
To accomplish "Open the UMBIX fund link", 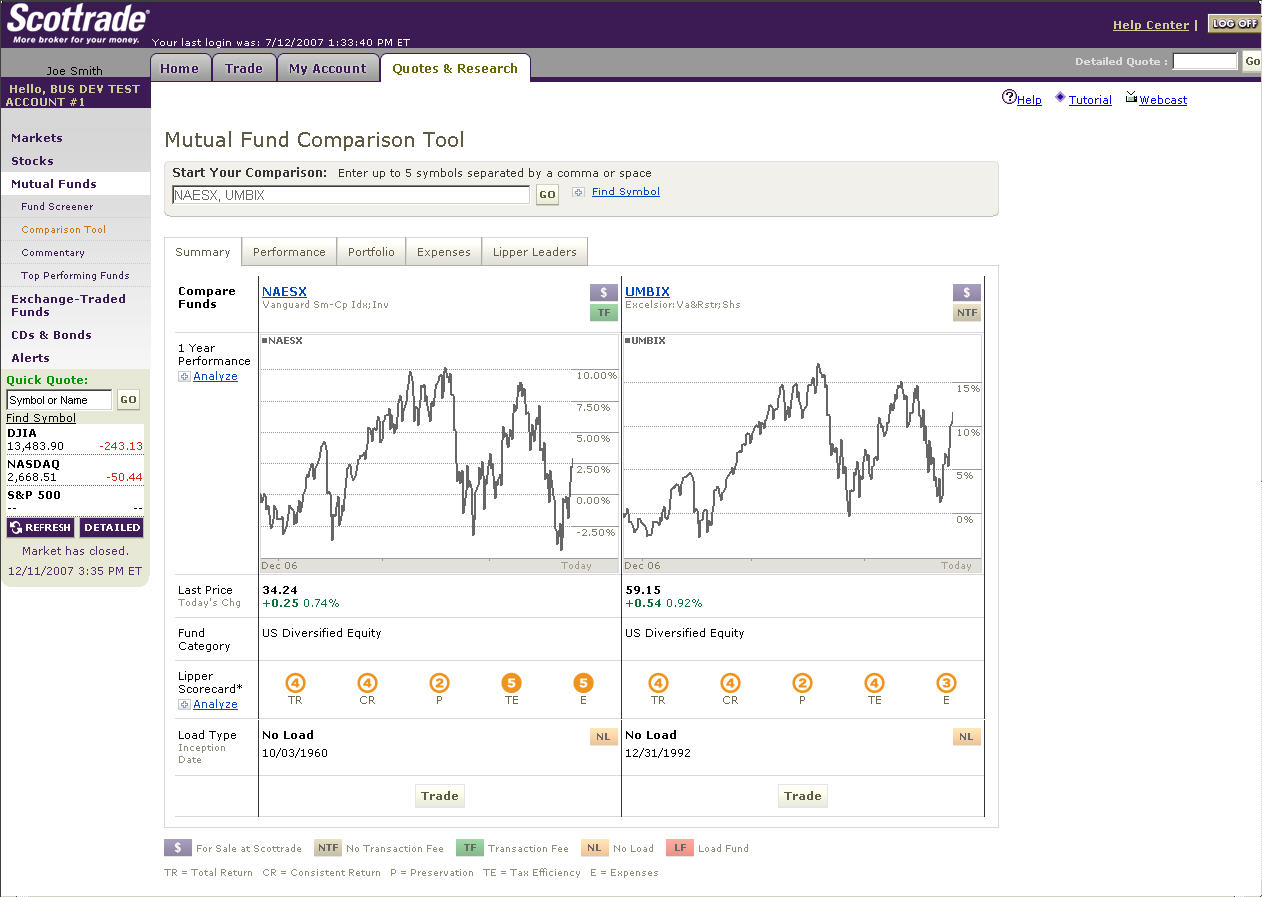I will pyautogui.click(x=647, y=292).
